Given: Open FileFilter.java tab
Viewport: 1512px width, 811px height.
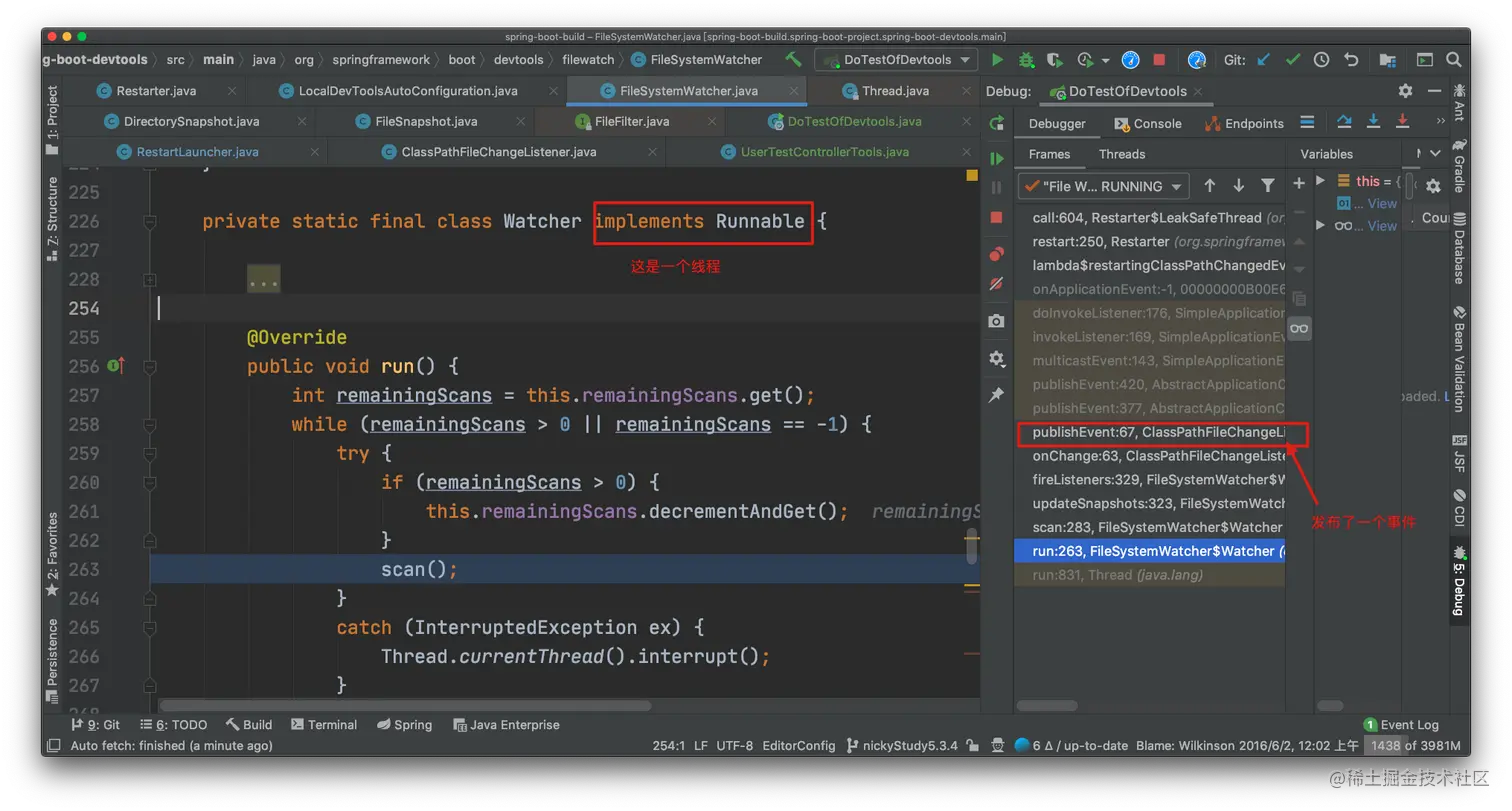Looking at the screenshot, I should pos(632,122).
